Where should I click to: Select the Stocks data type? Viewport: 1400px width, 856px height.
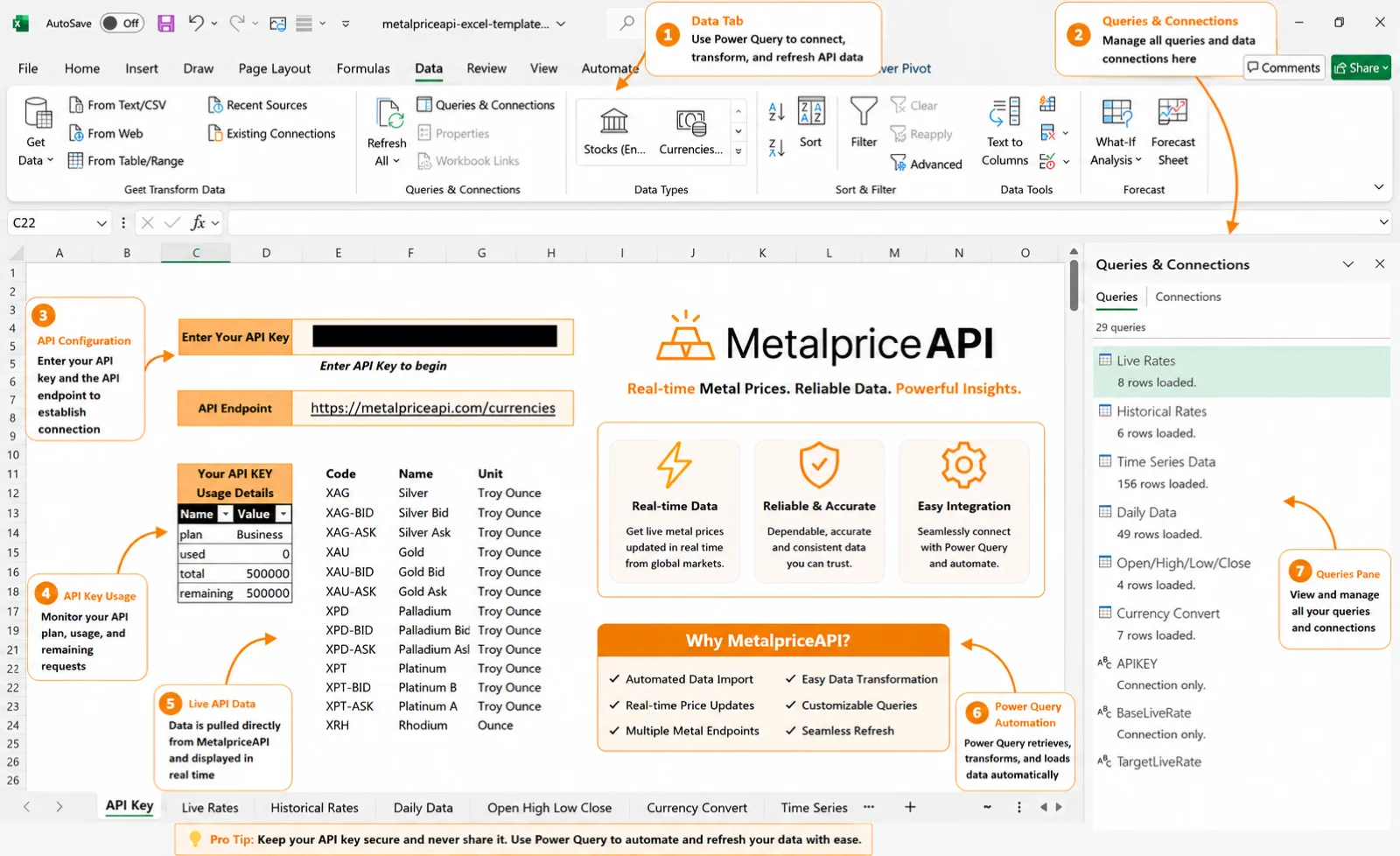coord(614,131)
